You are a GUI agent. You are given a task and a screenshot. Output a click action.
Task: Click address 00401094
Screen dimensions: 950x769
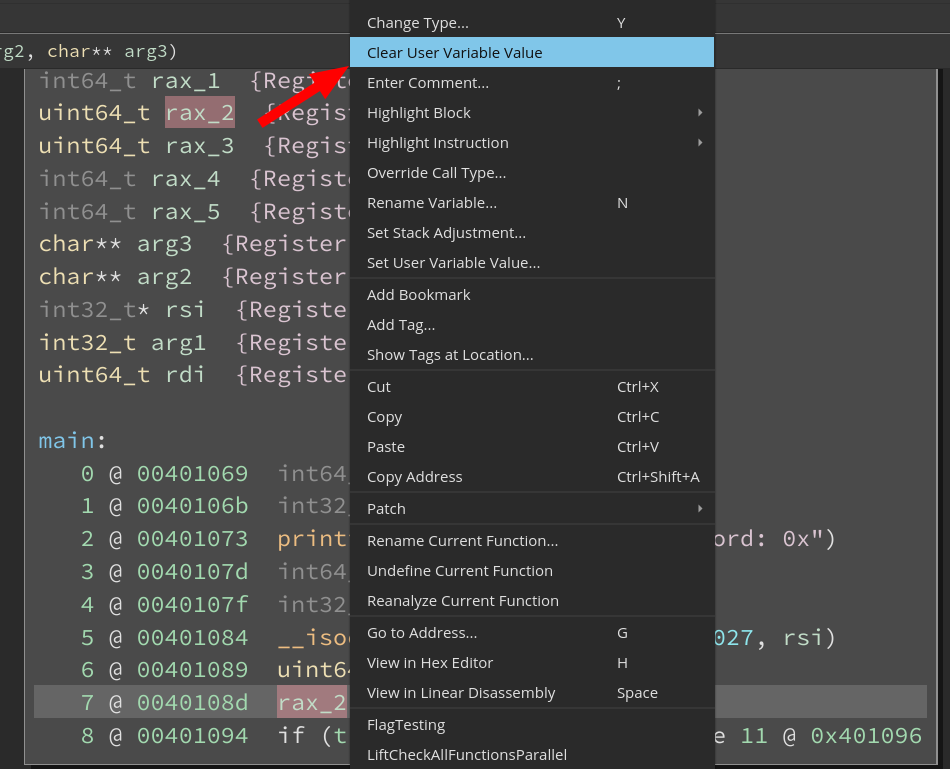click(193, 736)
